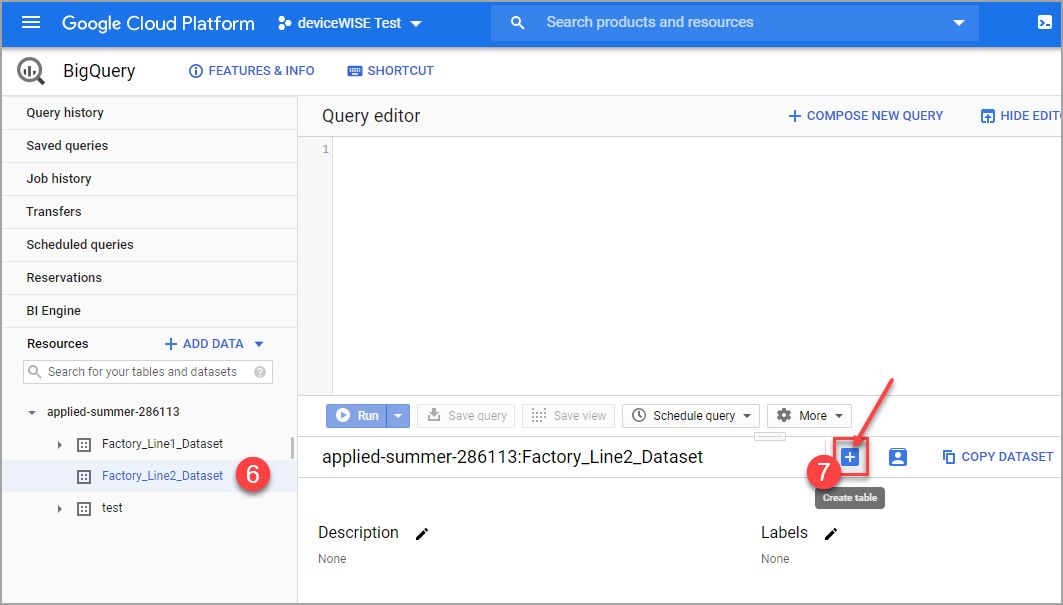Click the help icon in resource search

[260, 372]
